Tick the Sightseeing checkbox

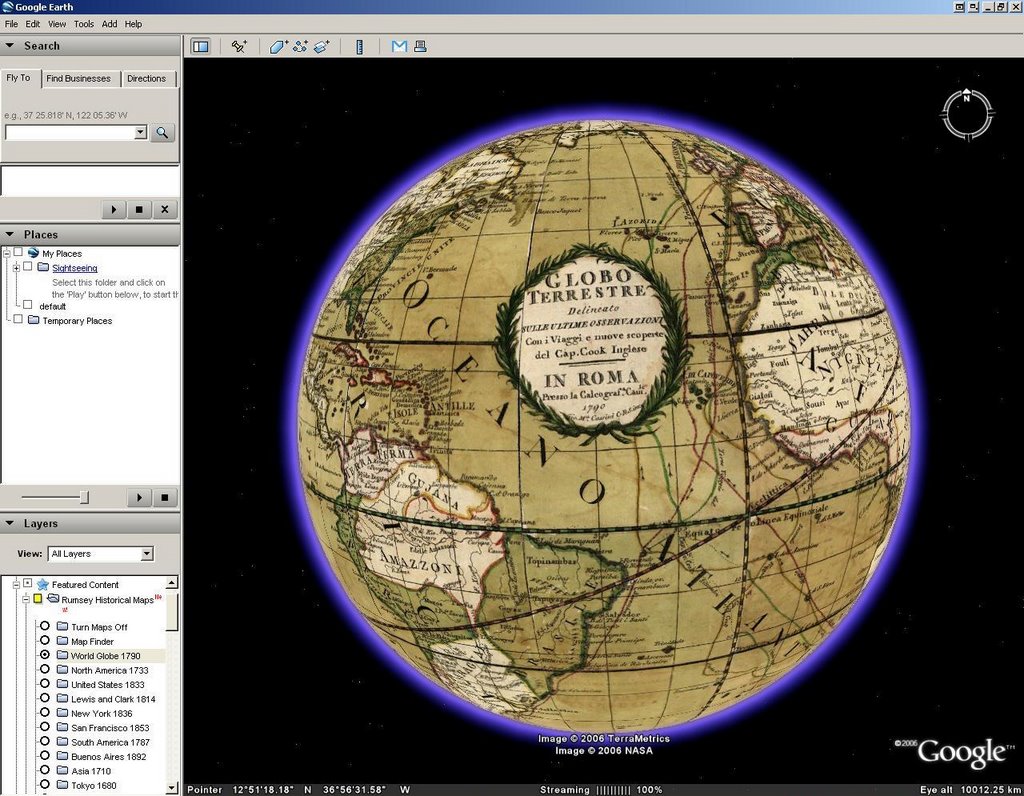[x=27, y=266]
